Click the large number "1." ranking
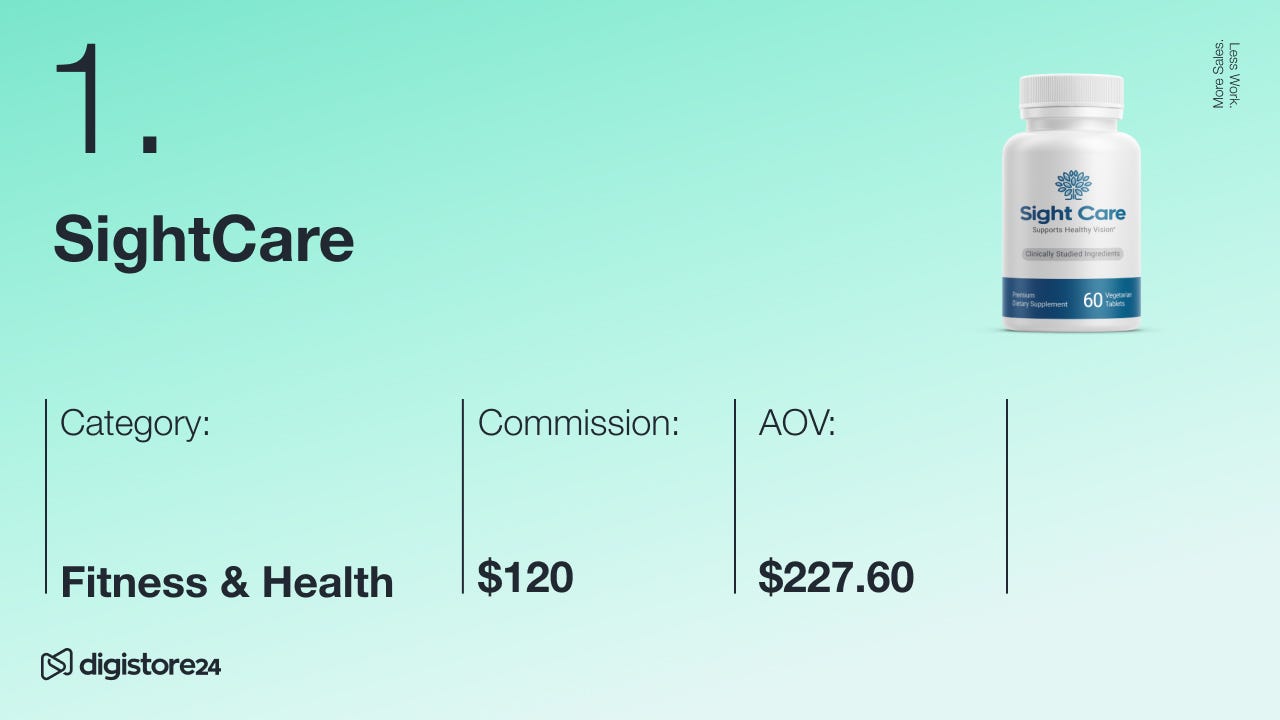The image size is (1280, 720). click(x=107, y=100)
